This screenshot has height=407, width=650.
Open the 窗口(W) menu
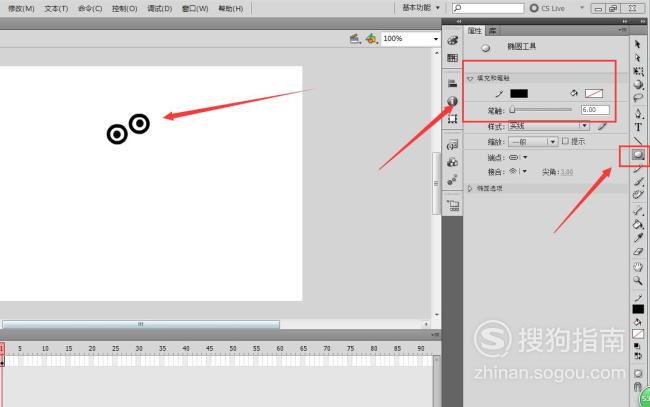[x=195, y=8]
